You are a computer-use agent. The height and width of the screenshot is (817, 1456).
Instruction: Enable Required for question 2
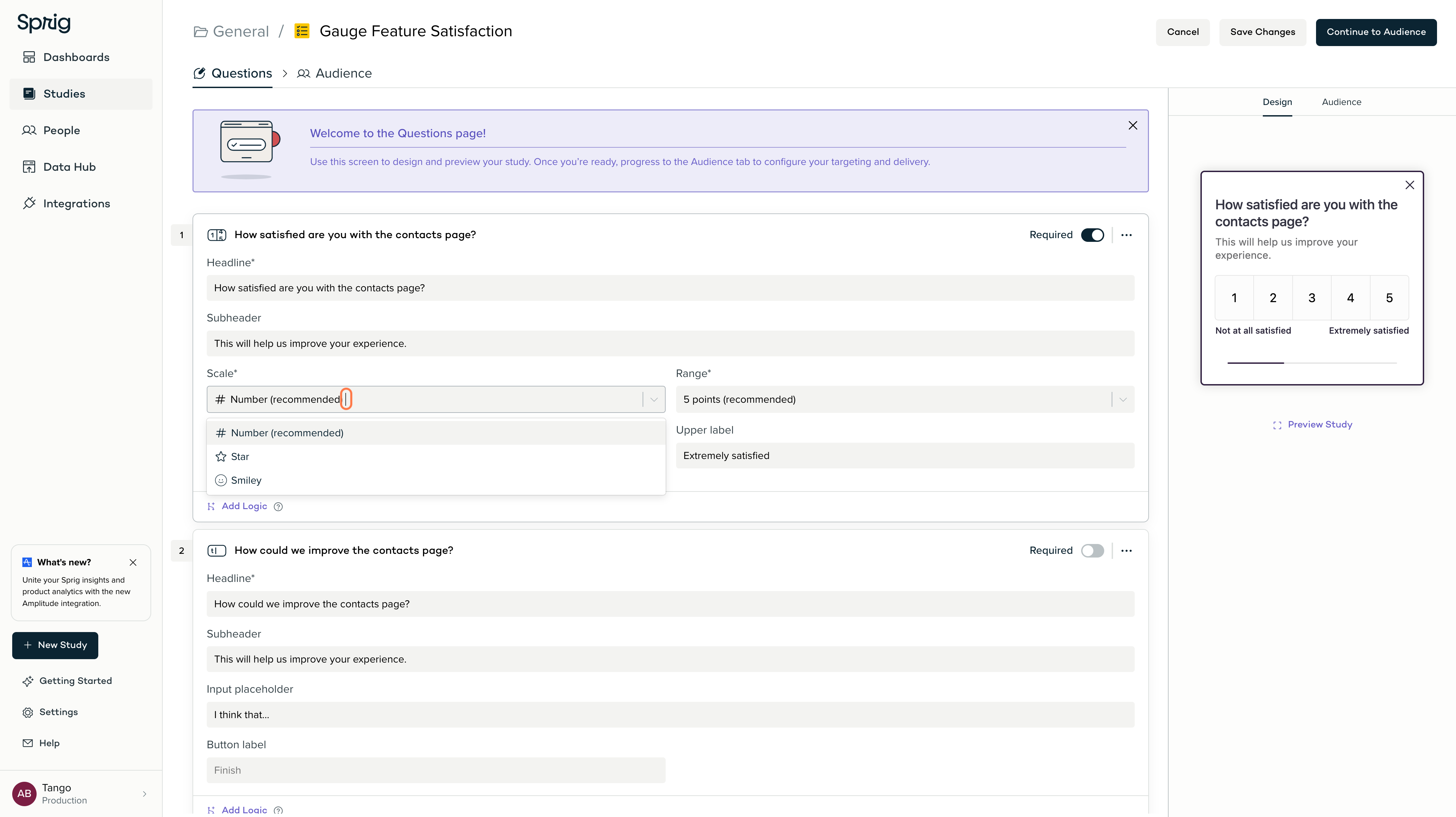click(1092, 550)
